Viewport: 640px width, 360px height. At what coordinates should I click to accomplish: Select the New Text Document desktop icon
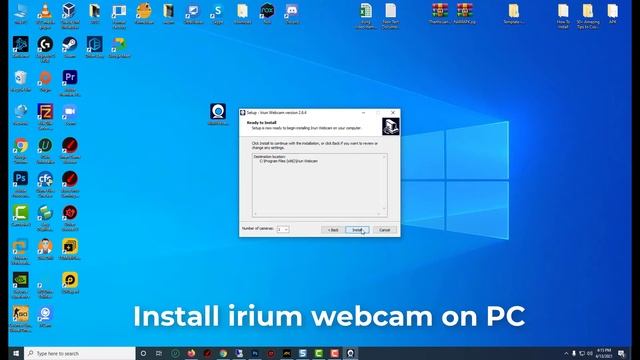click(391, 16)
